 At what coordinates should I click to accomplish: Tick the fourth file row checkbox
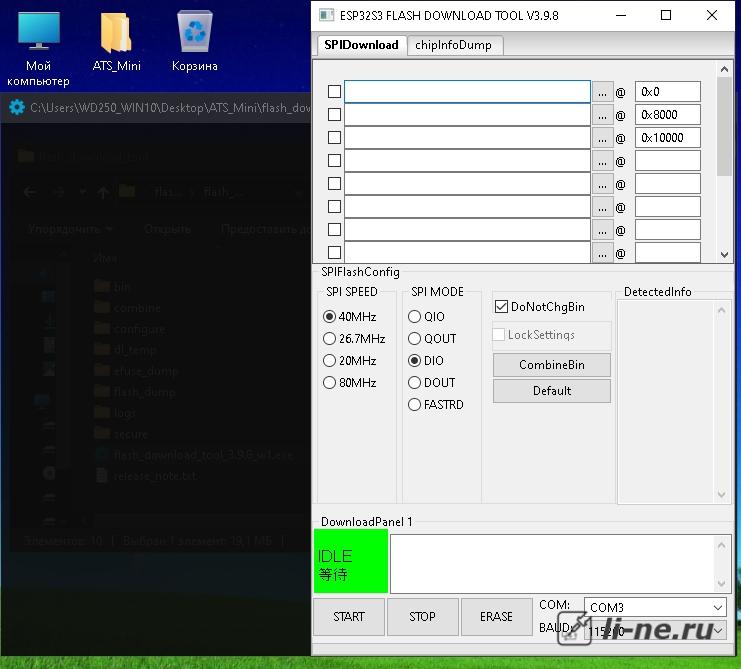click(x=334, y=161)
